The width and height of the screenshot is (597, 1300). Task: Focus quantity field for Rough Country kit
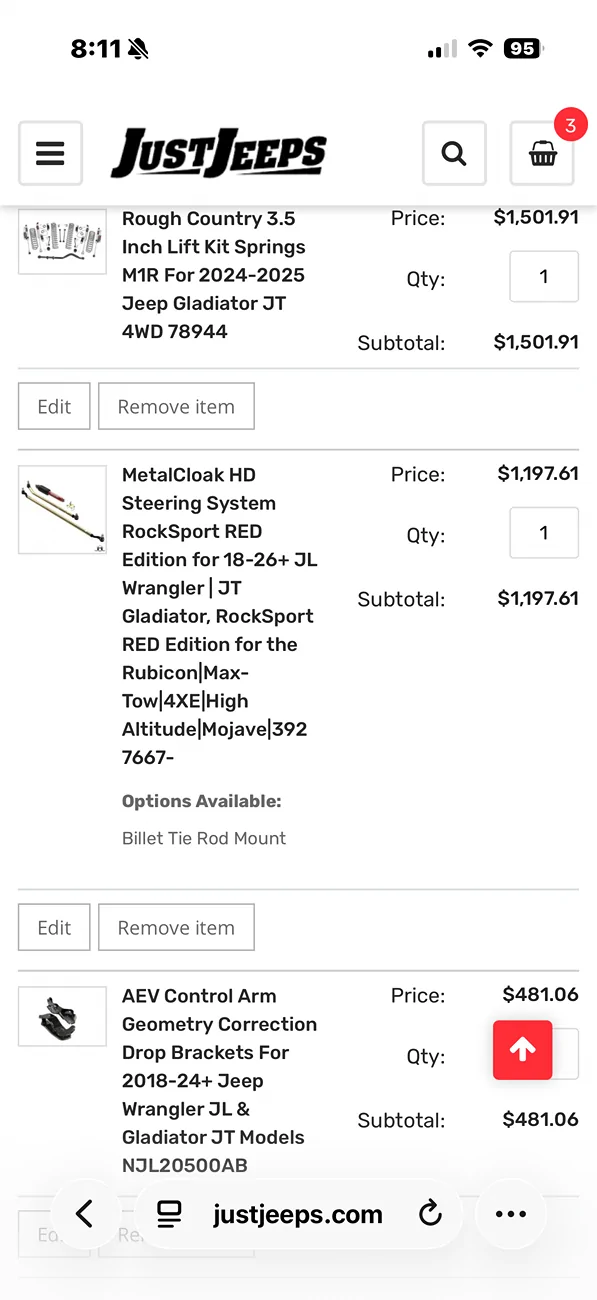coord(544,276)
